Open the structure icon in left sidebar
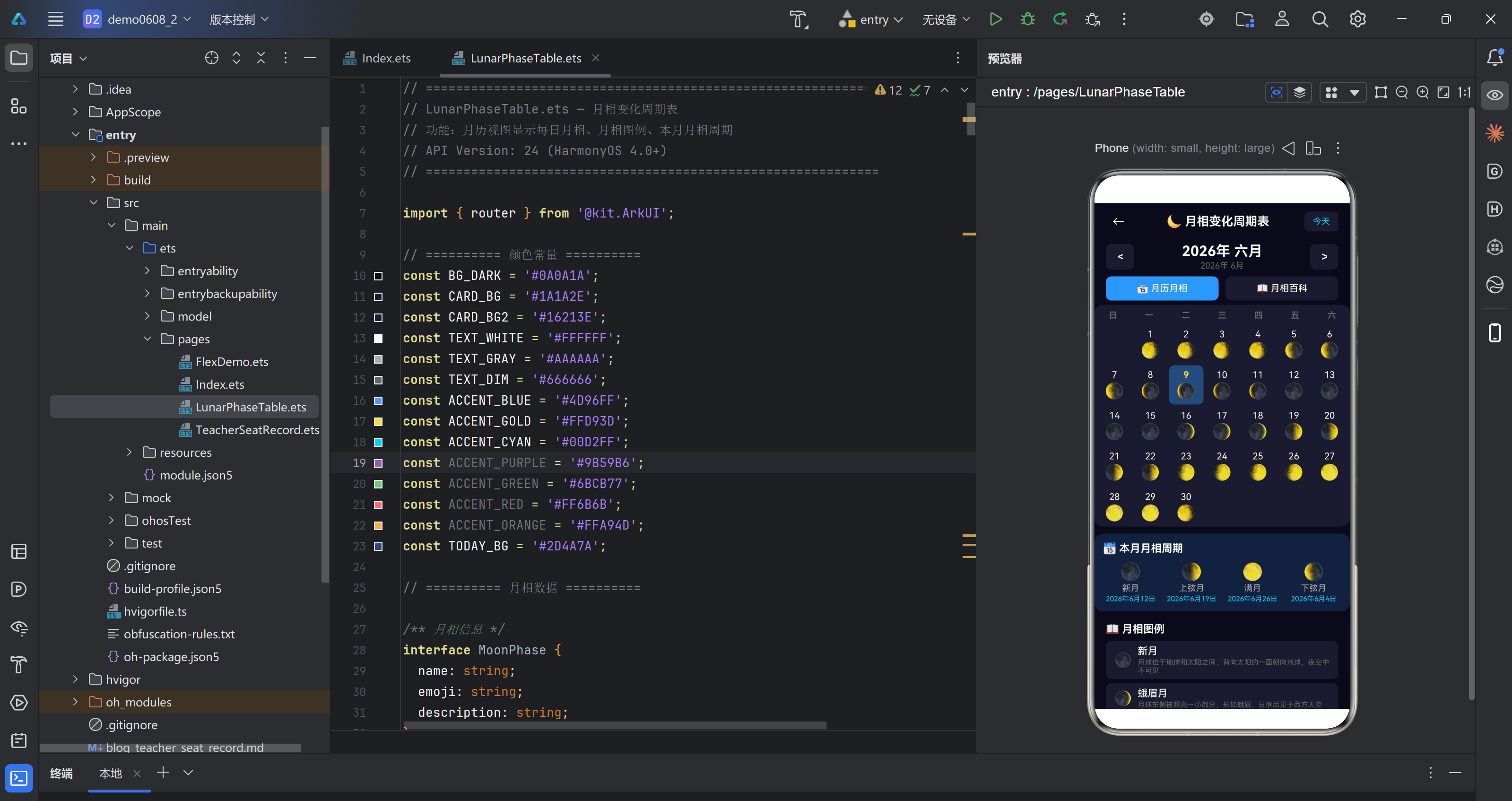 pyautogui.click(x=19, y=106)
